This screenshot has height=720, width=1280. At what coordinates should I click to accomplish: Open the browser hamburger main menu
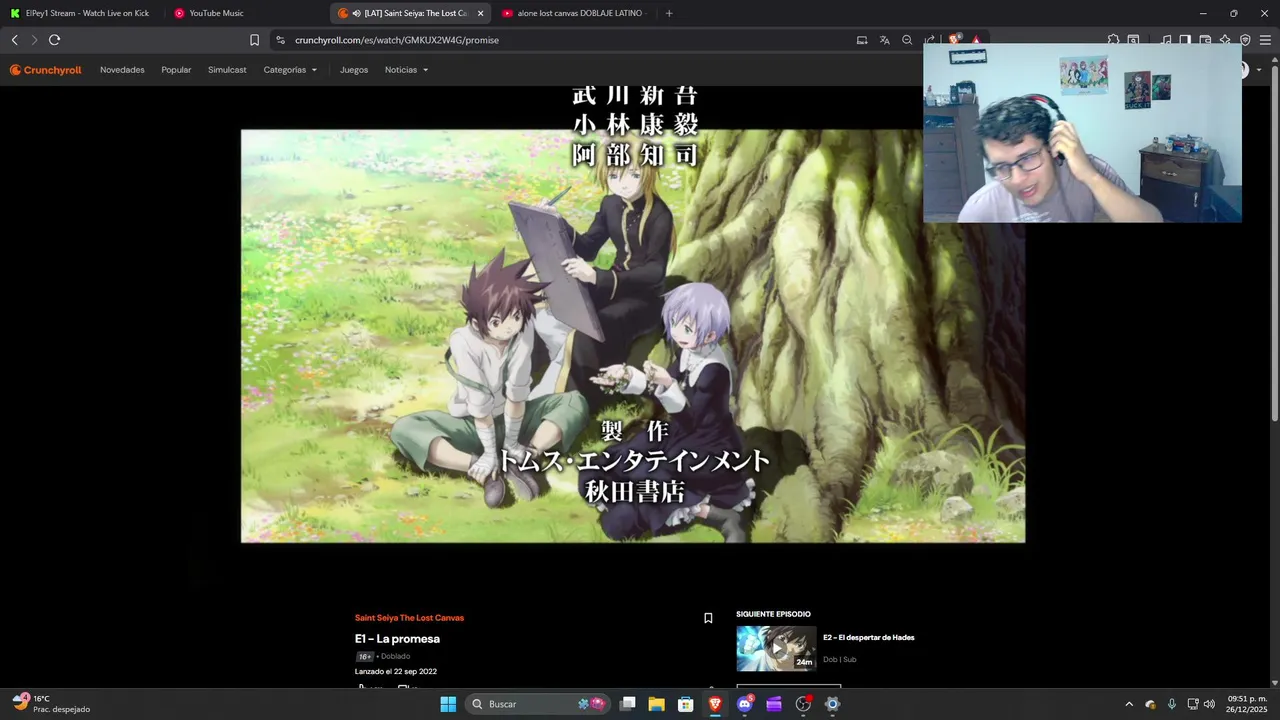tap(1266, 40)
